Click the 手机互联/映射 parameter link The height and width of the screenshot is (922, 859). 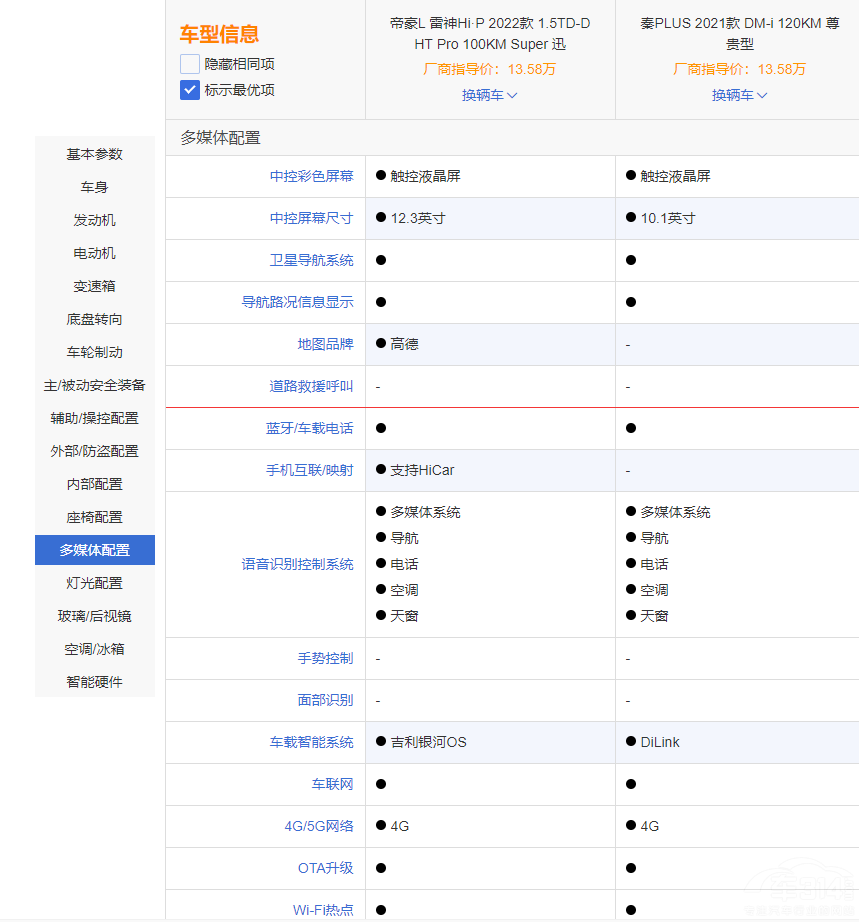[x=309, y=470]
